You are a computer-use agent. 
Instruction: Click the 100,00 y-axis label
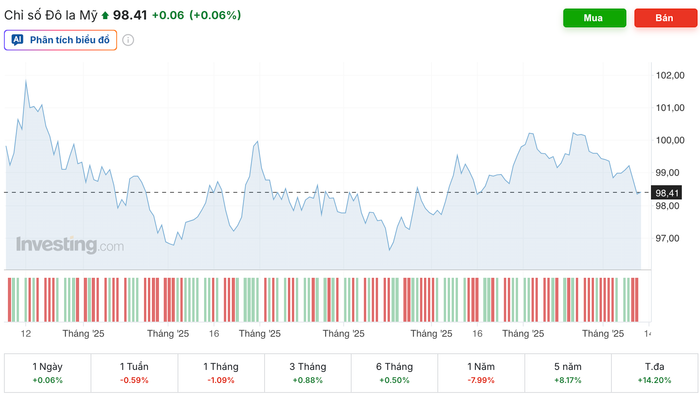[670, 140]
